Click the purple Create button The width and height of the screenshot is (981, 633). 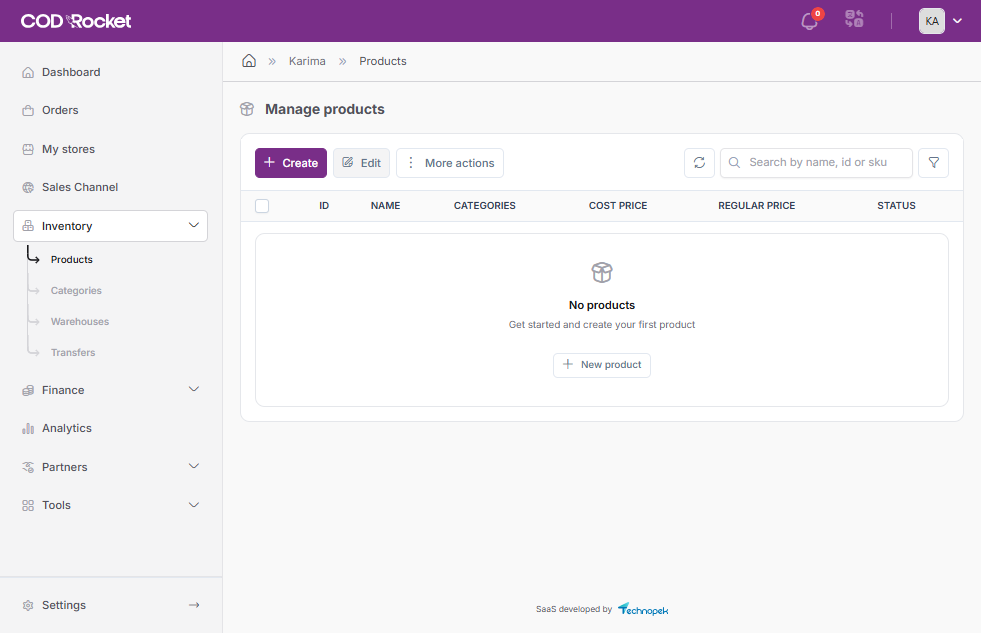click(290, 163)
